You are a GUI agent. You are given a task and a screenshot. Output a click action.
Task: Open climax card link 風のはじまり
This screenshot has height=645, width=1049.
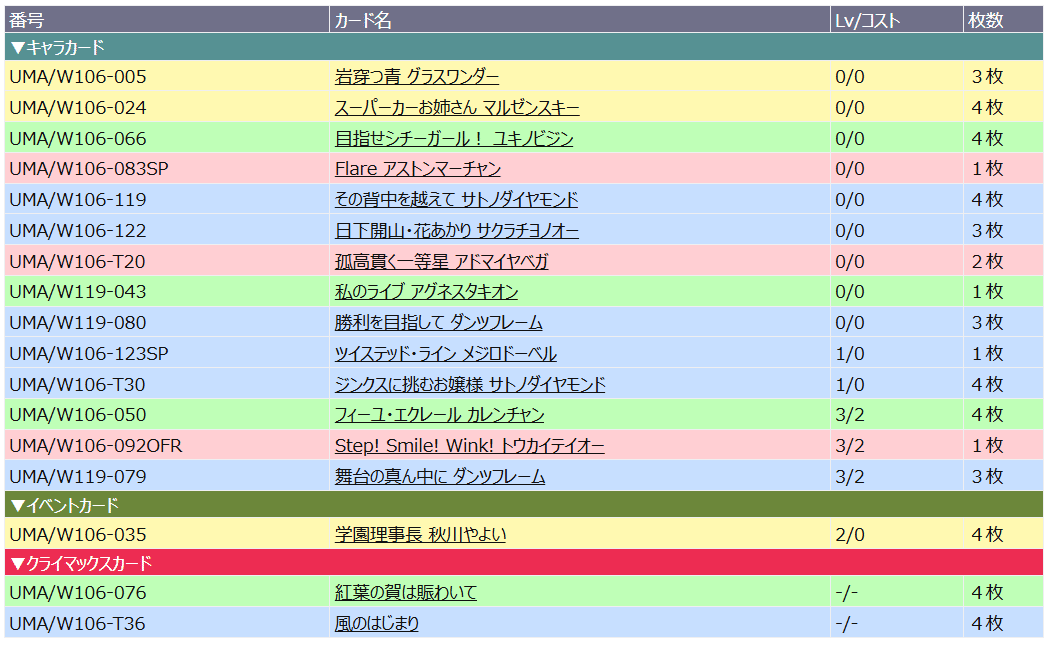point(377,624)
